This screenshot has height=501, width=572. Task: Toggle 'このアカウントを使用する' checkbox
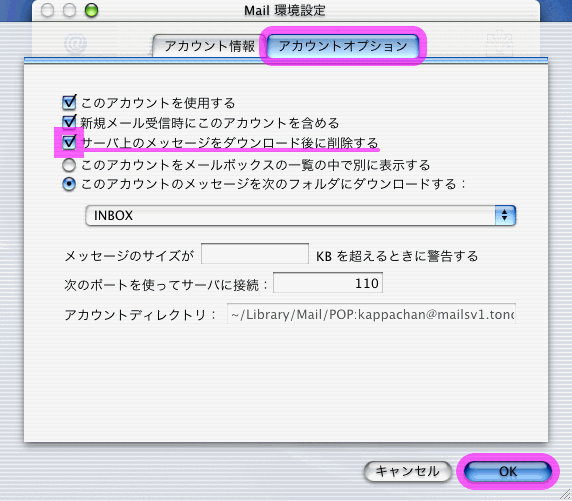[69, 103]
